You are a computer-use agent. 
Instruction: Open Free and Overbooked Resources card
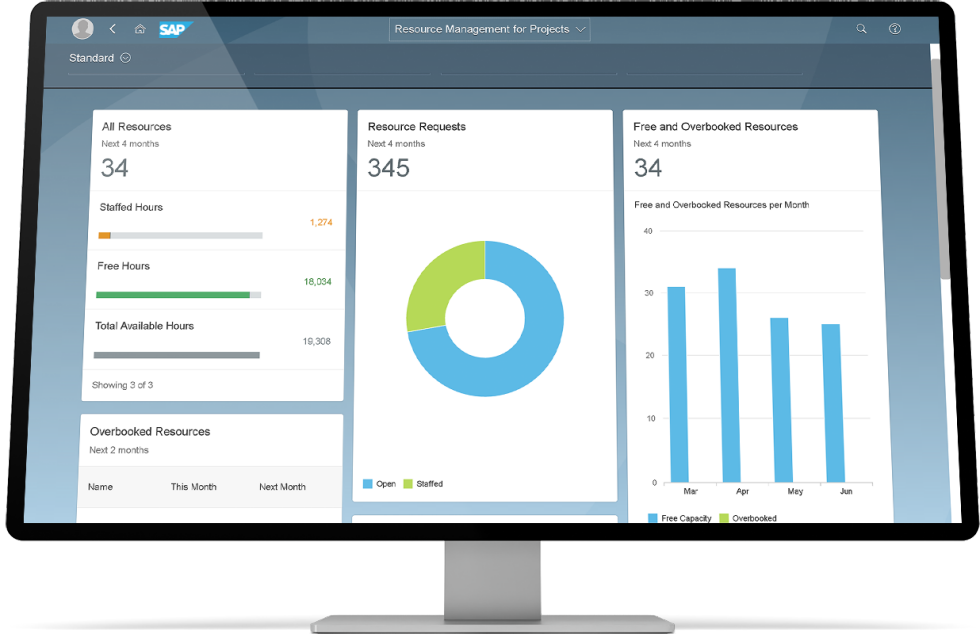715,127
